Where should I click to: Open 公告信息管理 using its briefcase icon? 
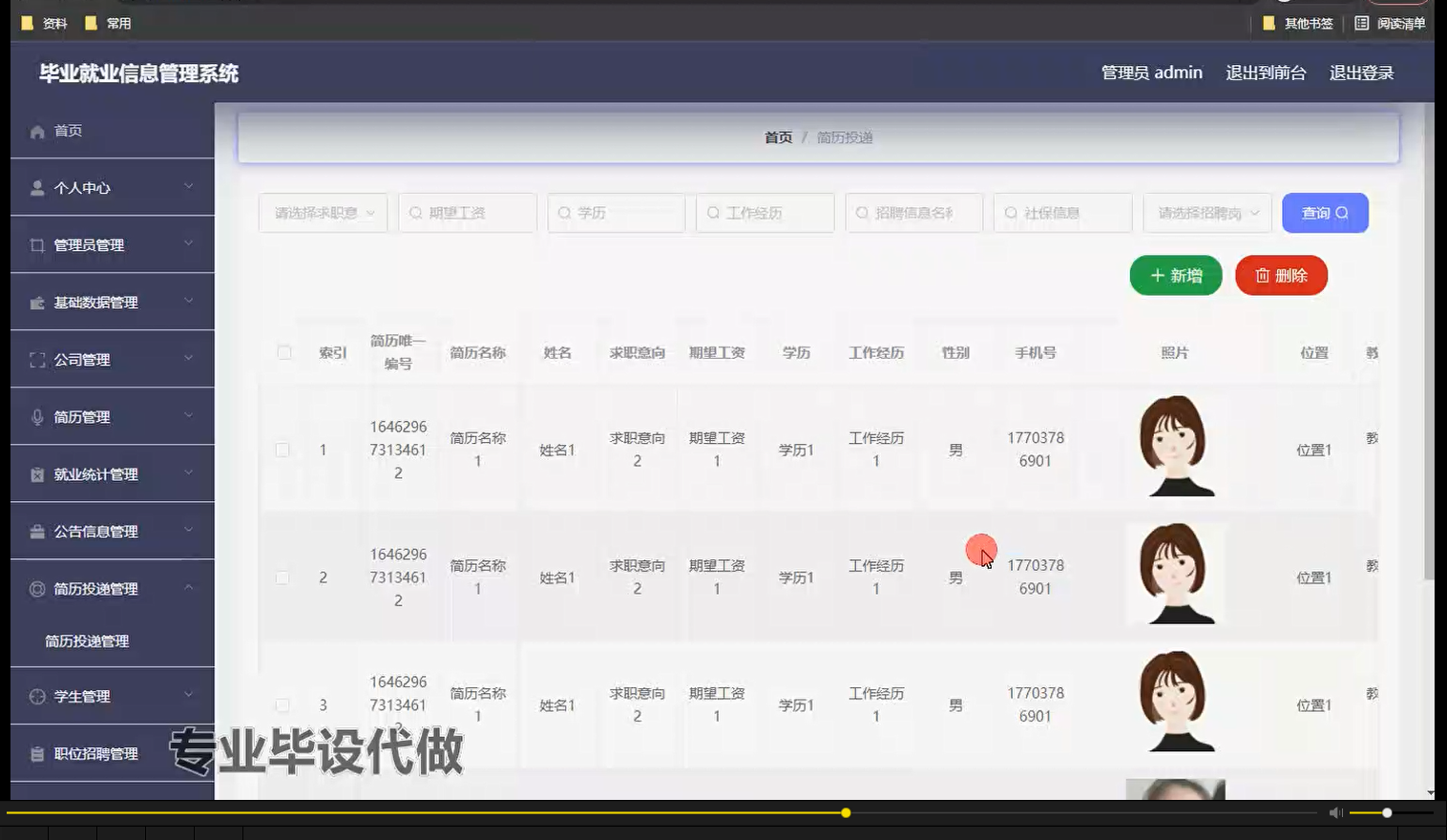point(37,532)
